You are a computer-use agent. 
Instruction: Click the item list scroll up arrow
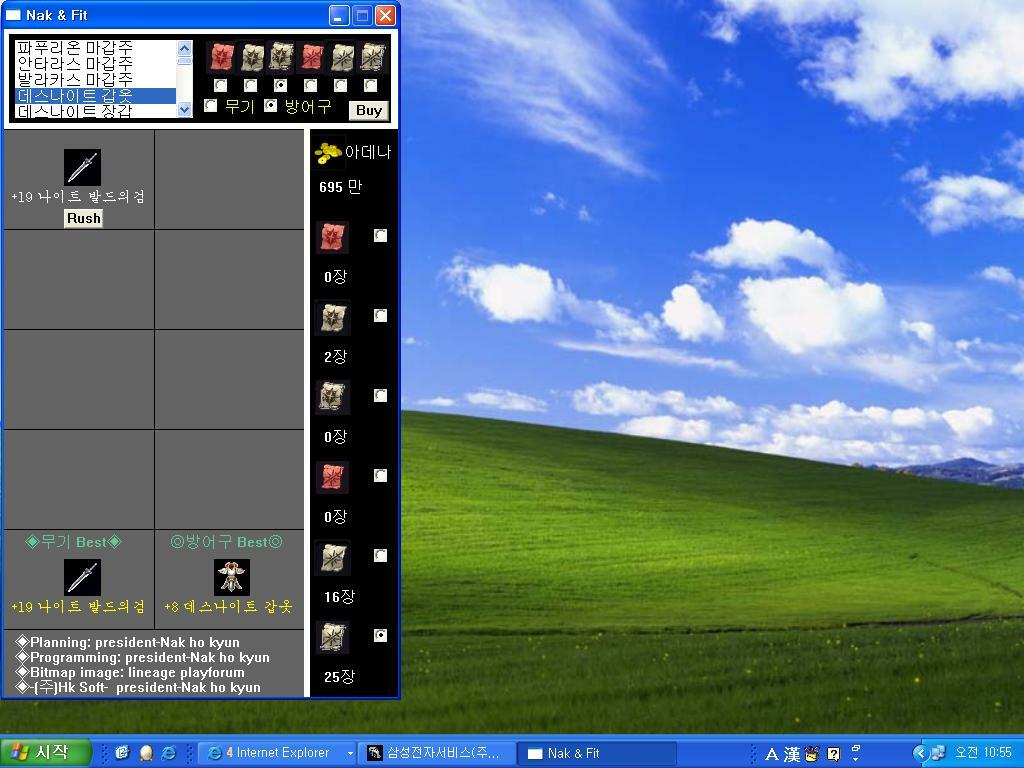tap(185, 48)
